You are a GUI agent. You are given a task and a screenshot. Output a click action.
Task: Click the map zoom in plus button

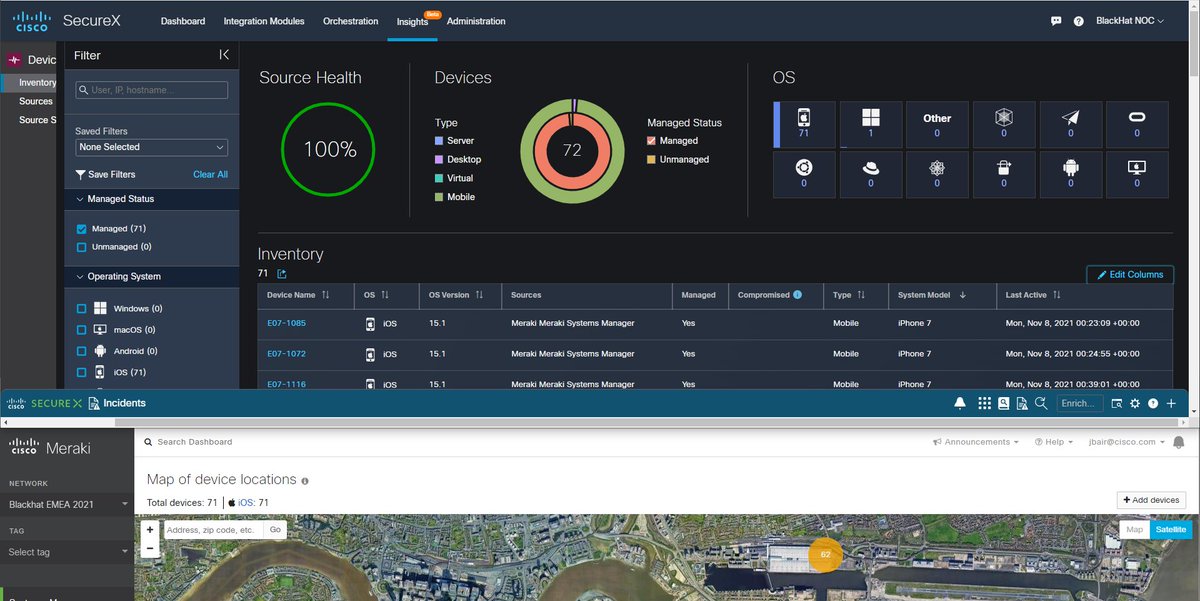[x=150, y=530]
